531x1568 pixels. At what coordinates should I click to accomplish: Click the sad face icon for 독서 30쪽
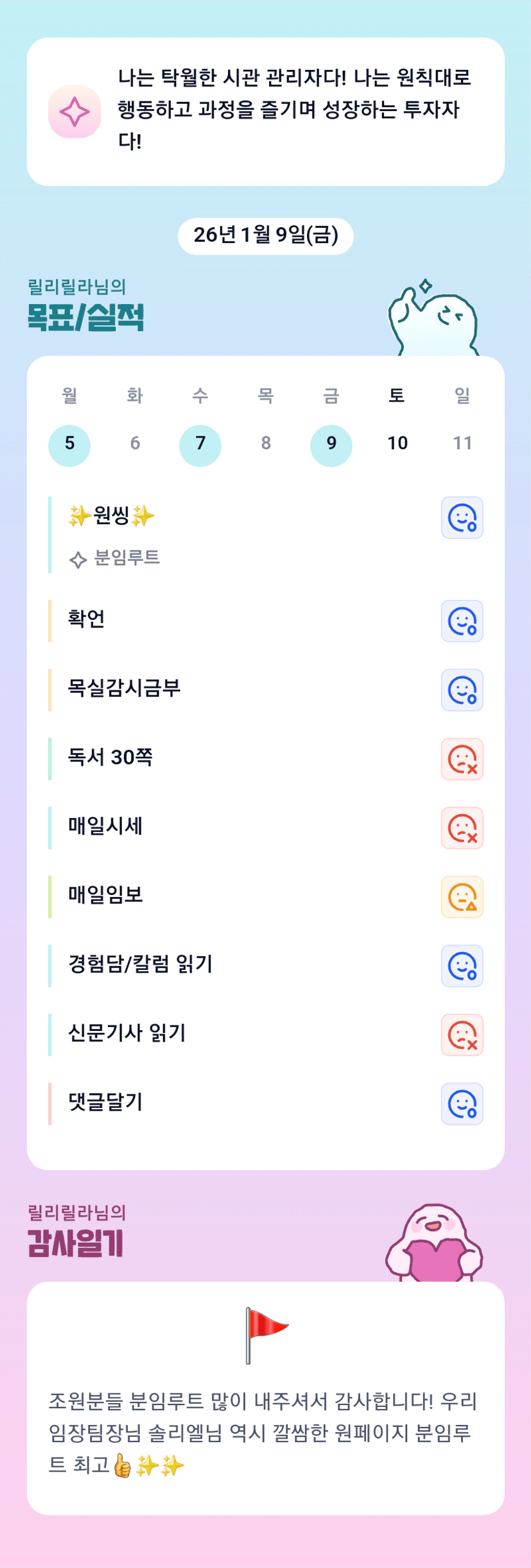pos(462,759)
